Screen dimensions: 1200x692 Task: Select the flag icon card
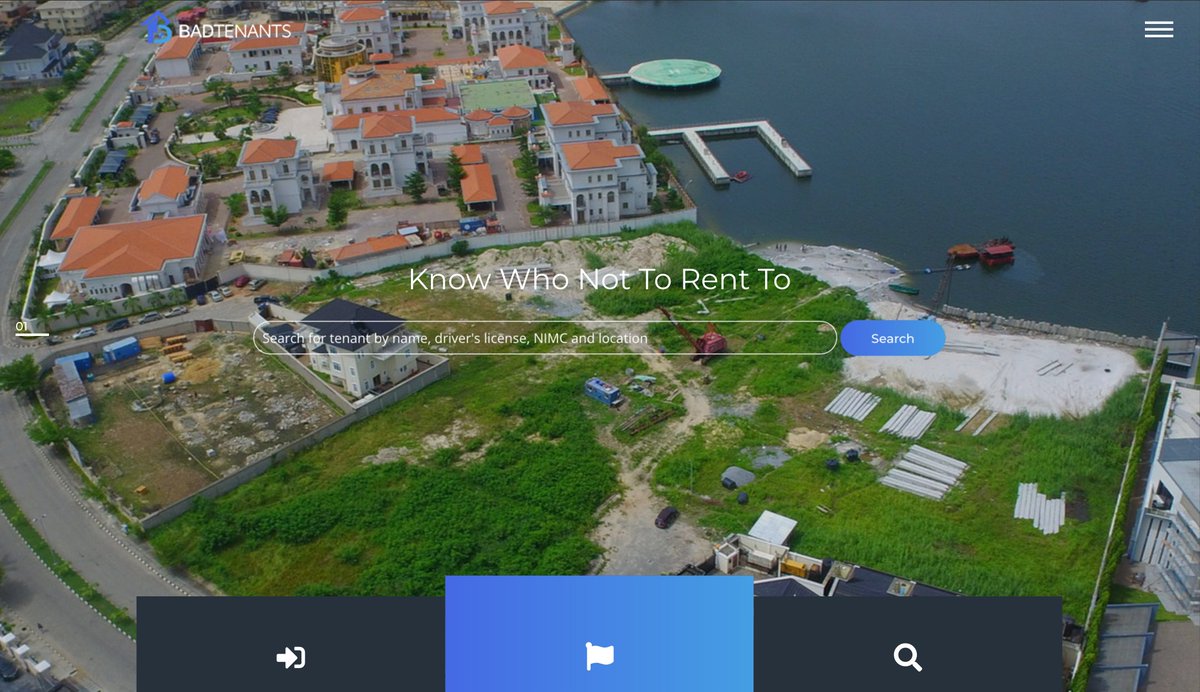599,634
